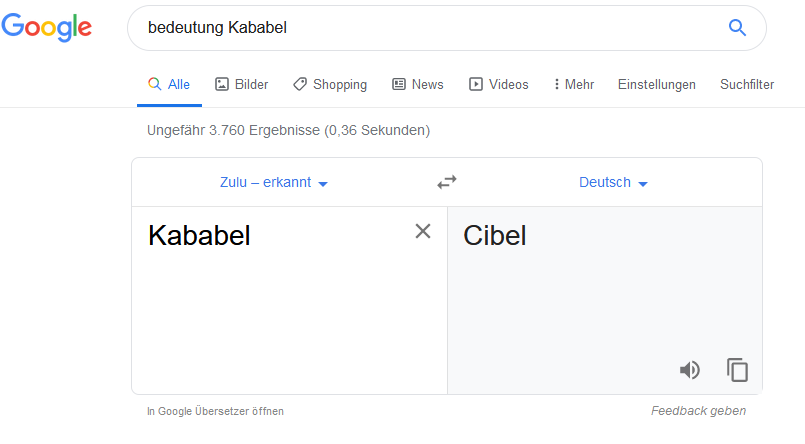This screenshot has height=444, width=805.
Task: Select the Videos tab
Action: click(x=499, y=84)
